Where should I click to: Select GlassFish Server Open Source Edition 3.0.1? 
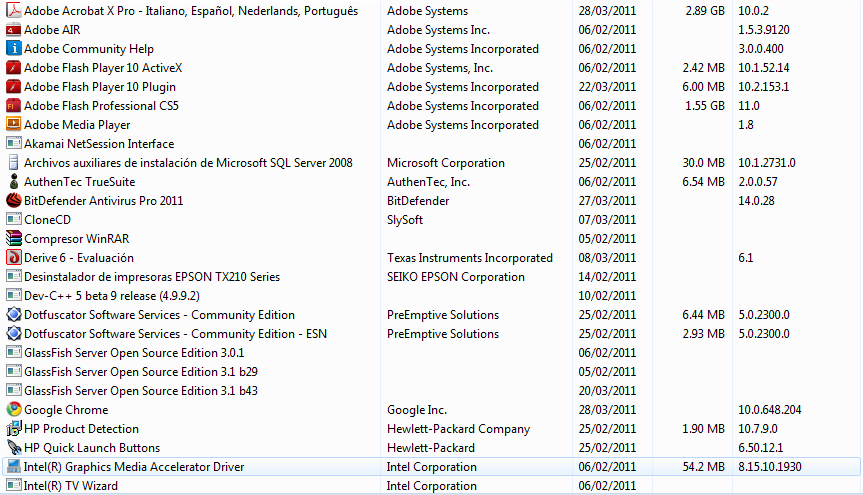[134, 353]
